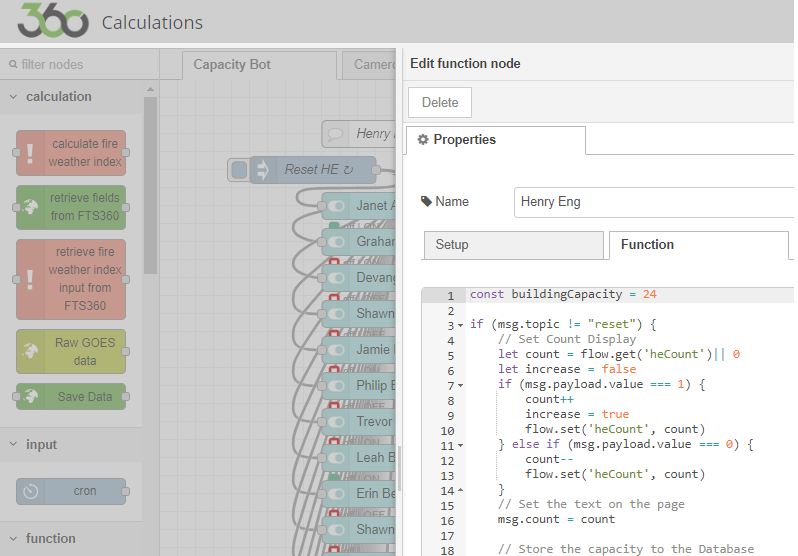
Task: Collapse the calculation palette category
Action: (x=13, y=96)
